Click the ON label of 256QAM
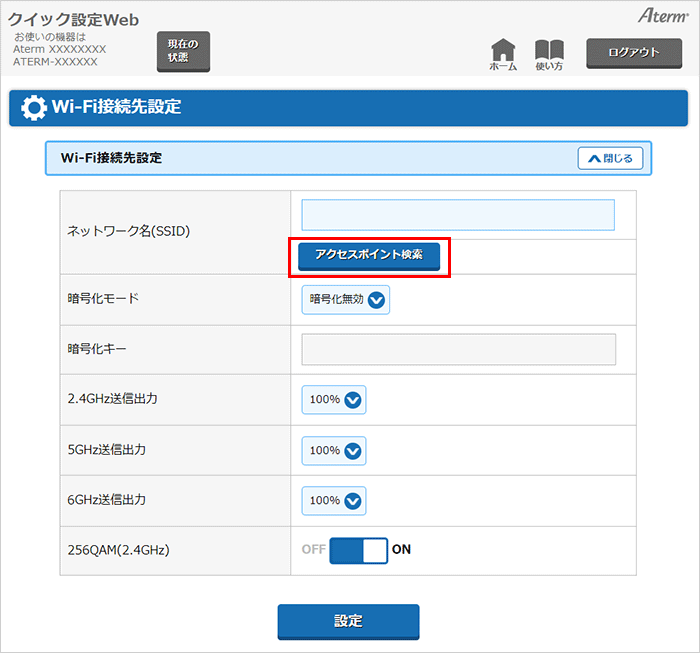This screenshot has width=700, height=653. tap(401, 550)
